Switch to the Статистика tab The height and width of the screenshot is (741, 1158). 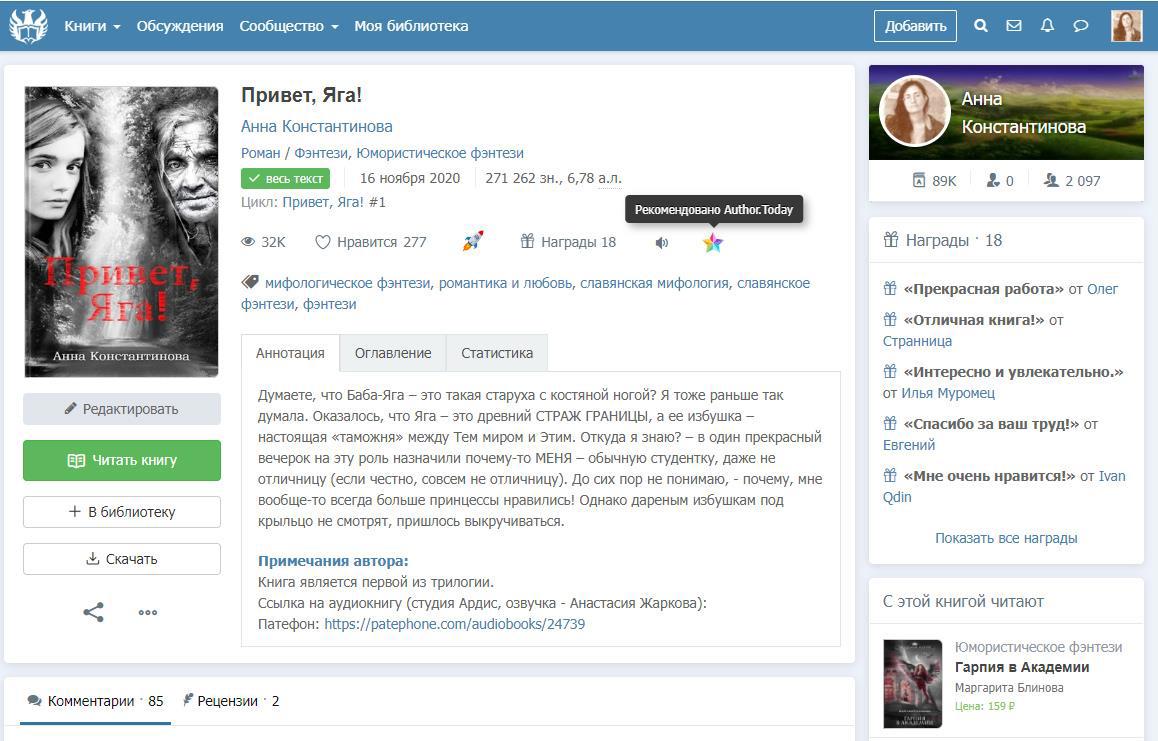pyautogui.click(x=497, y=353)
